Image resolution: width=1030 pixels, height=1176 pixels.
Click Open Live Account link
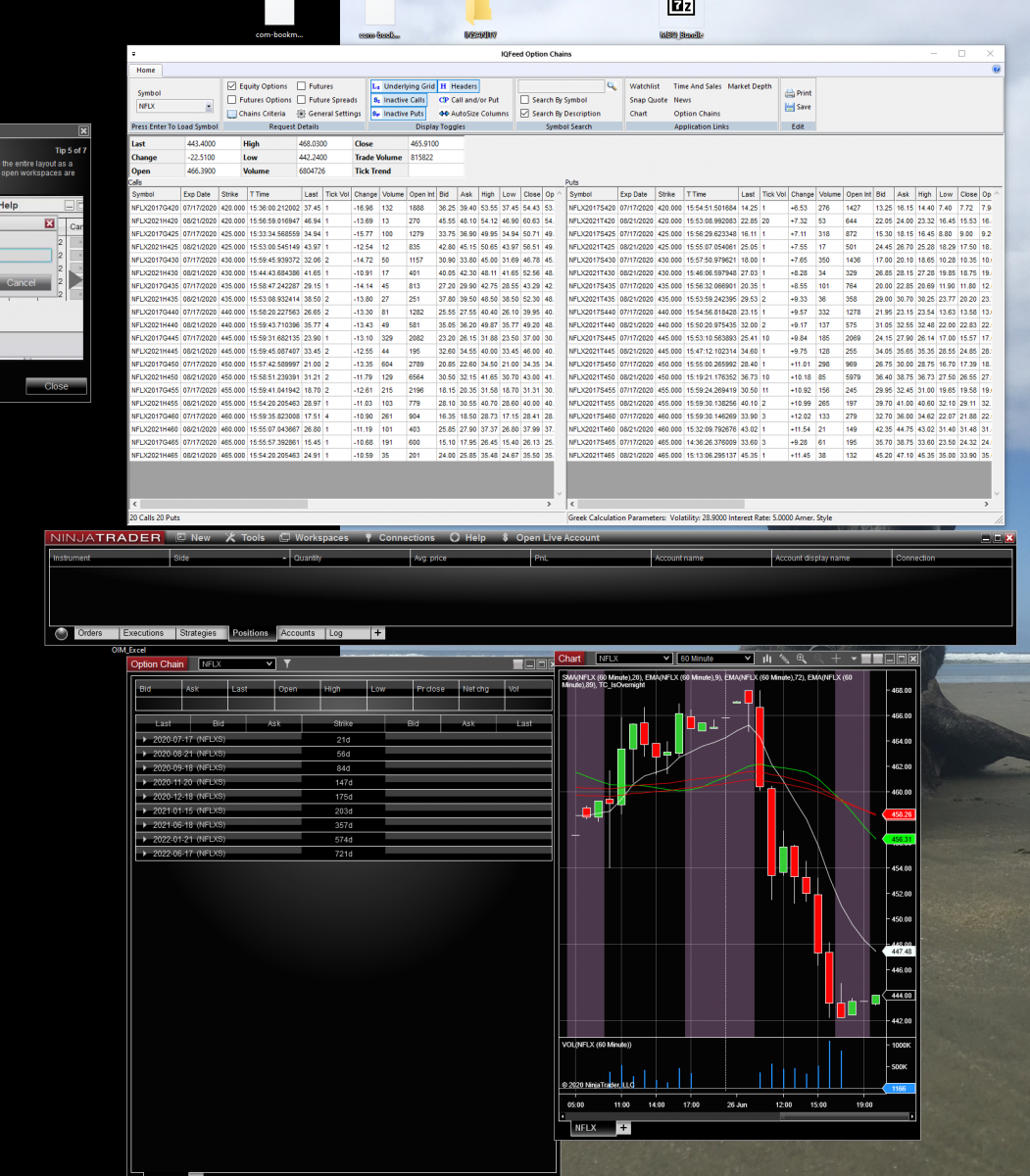(550, 537)
